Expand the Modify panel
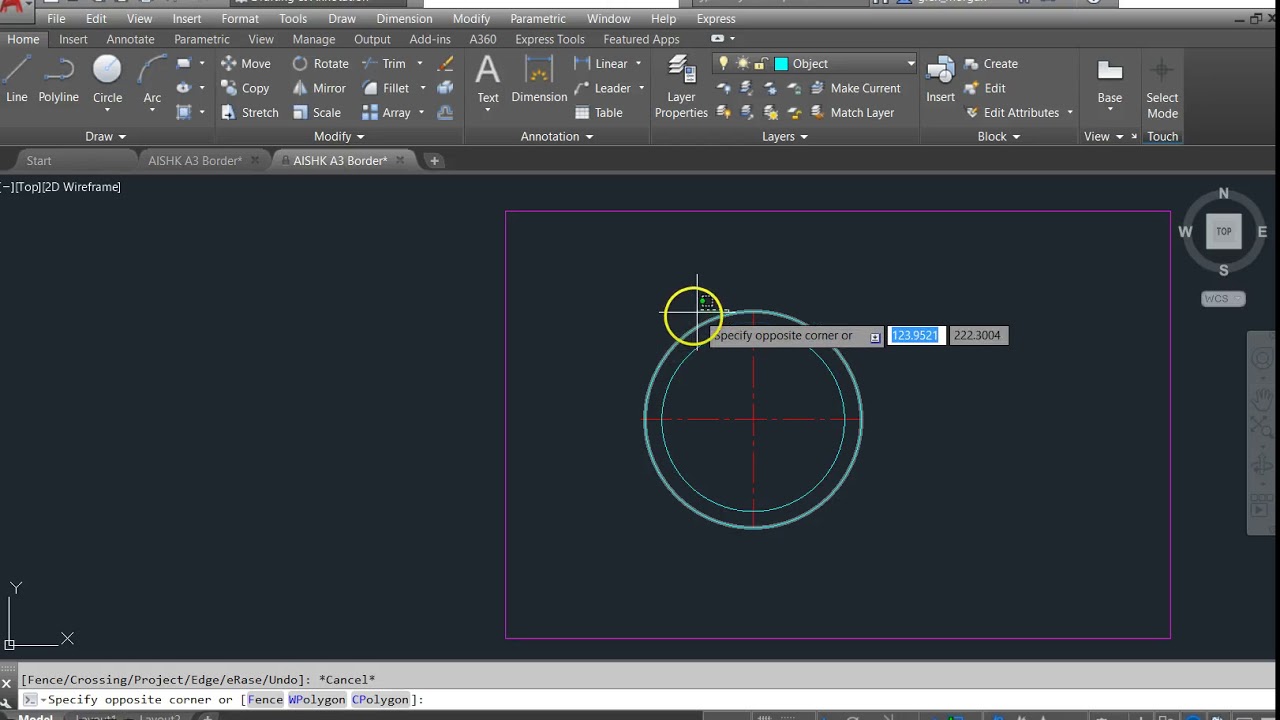Image resolution: width=1280 pixels, height=720 pixels. tap(339, 137)
